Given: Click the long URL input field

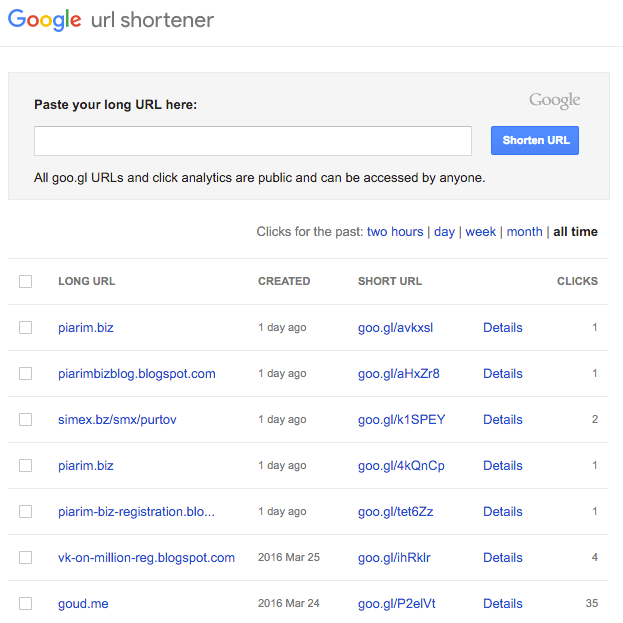Looking at the screenshot, I should (252, 141).
